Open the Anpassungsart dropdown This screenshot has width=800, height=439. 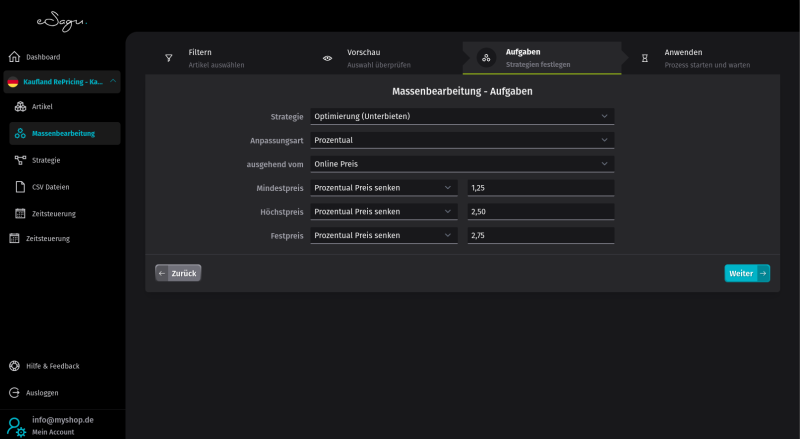[x=462, y=140]
